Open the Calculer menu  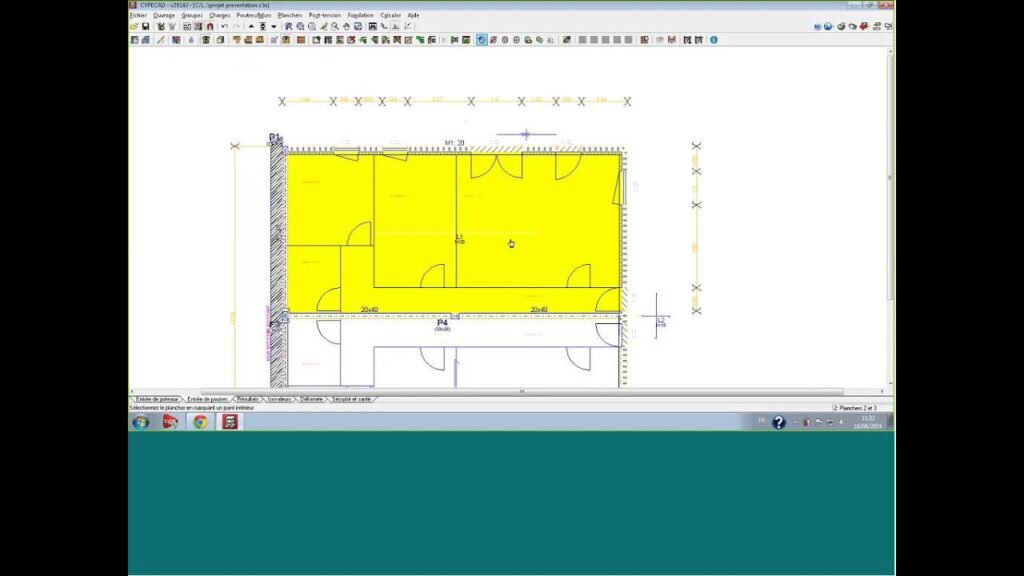pyautogui.click(x=390, y=15)
